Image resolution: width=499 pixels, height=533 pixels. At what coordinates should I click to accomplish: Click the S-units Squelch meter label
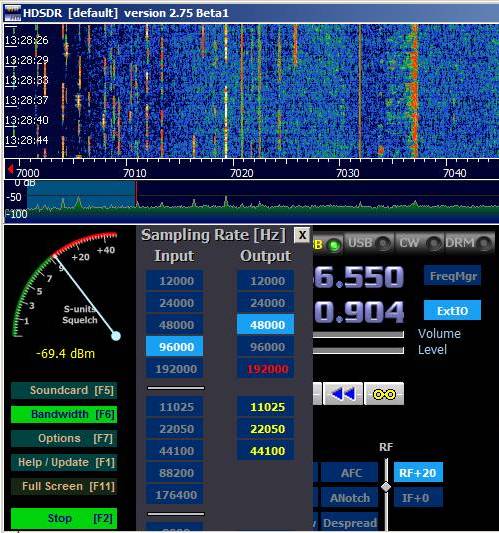(80, 314)
